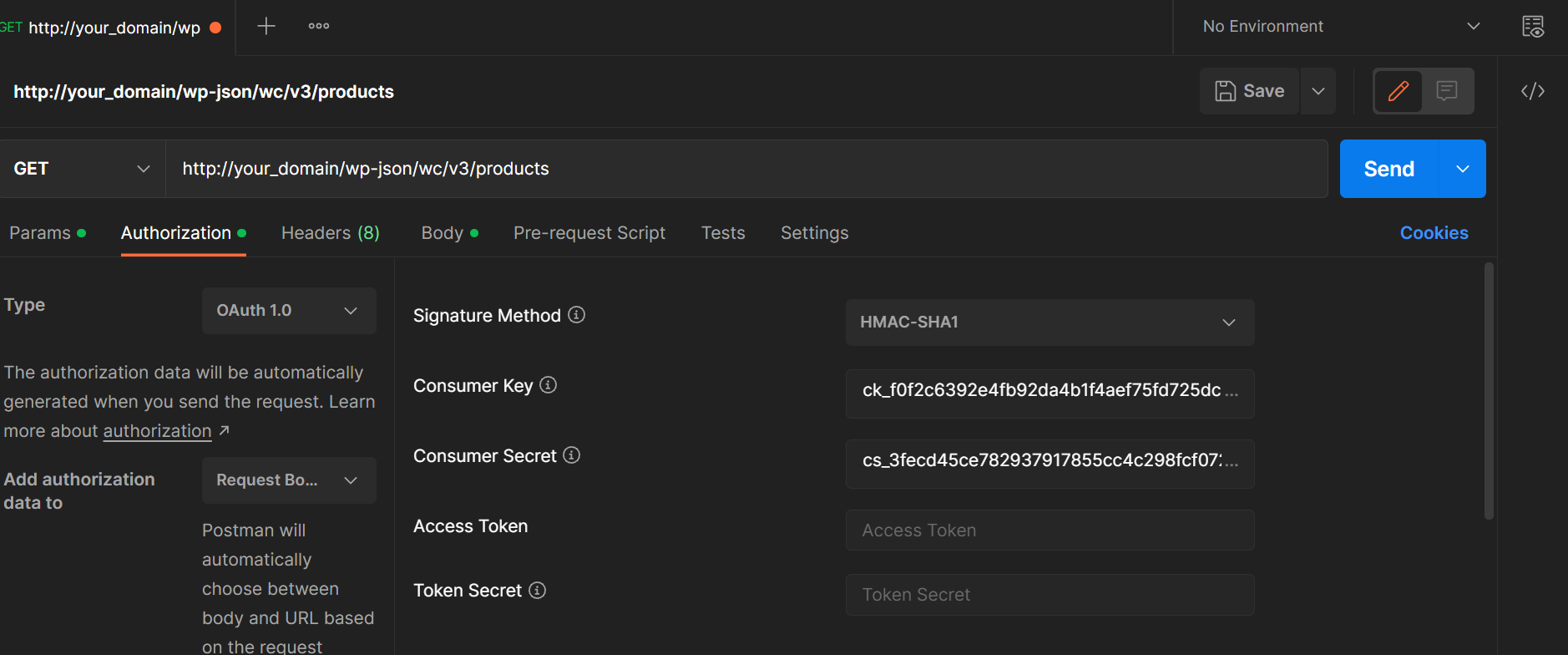Click the request URL input field
Viewport: 1568px width, 655px height.
point(746,169)
